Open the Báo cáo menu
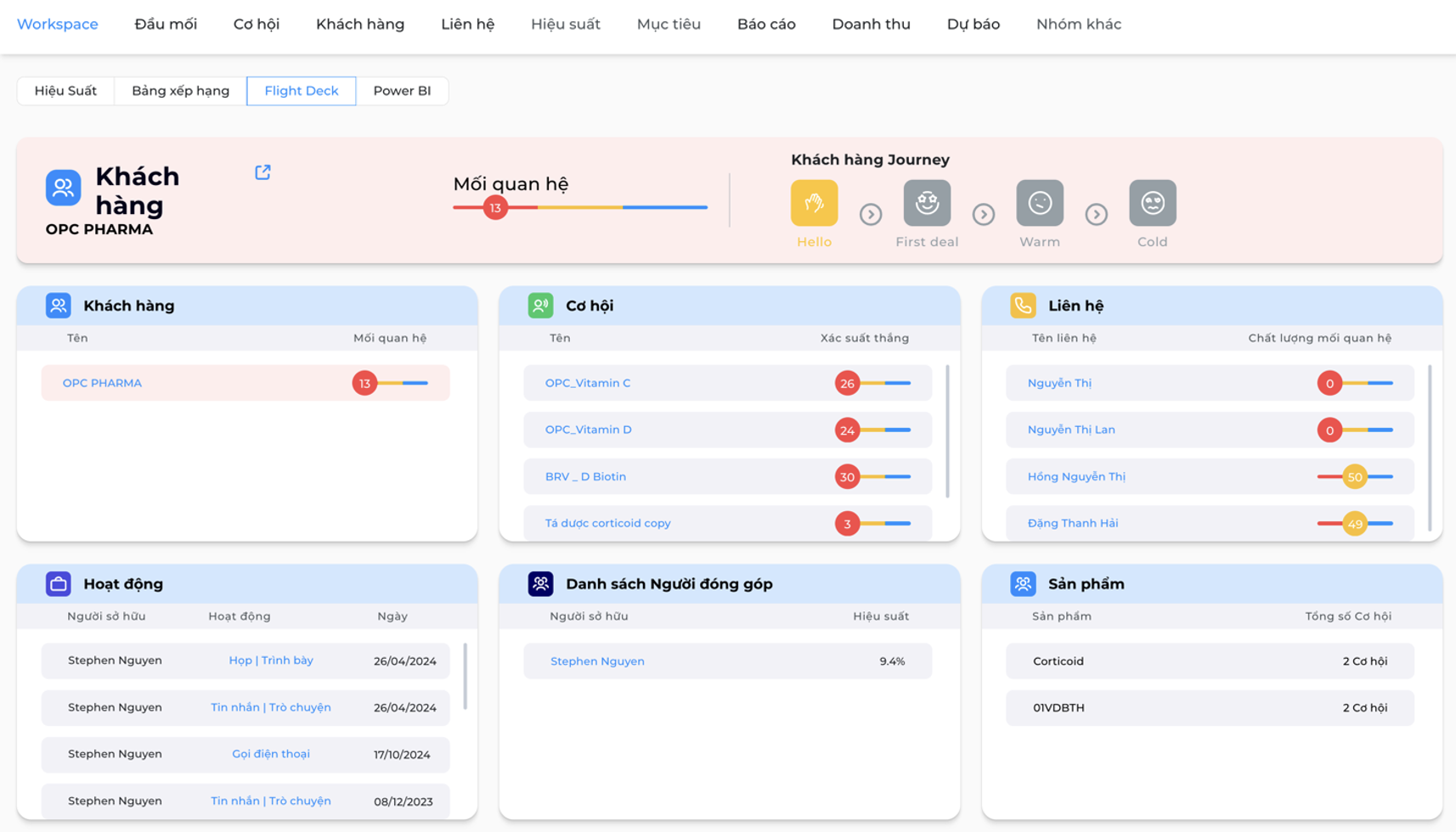The height and width of the screenshot is (832, 1456). [766, 24]
